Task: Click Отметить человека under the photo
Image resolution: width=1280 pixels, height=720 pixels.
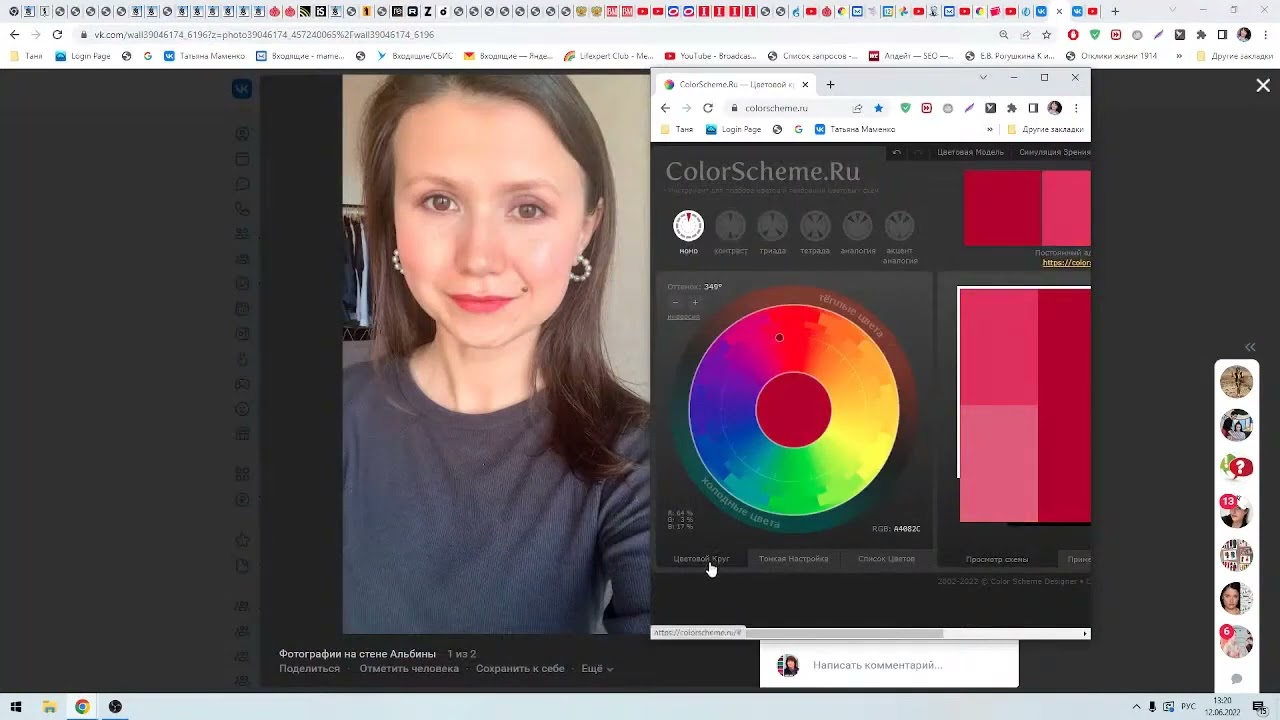Action: pos(409,668)
